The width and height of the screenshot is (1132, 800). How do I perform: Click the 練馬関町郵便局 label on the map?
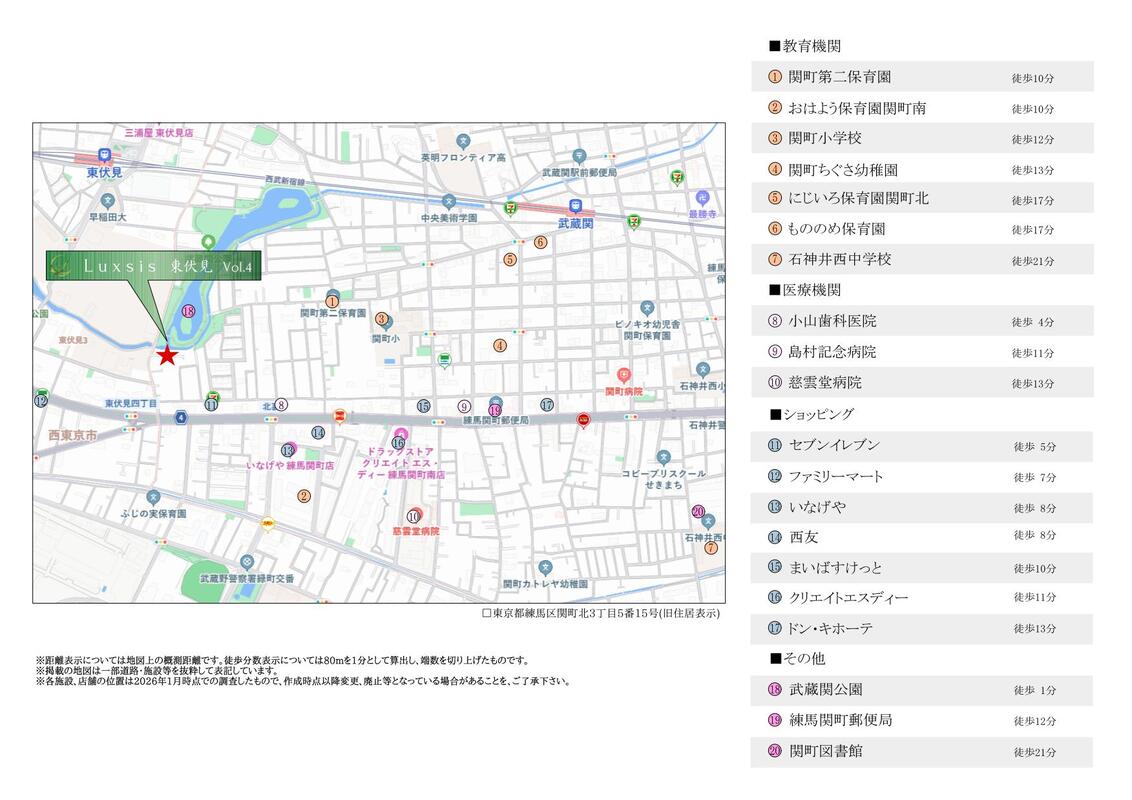(x=495, y=422)
